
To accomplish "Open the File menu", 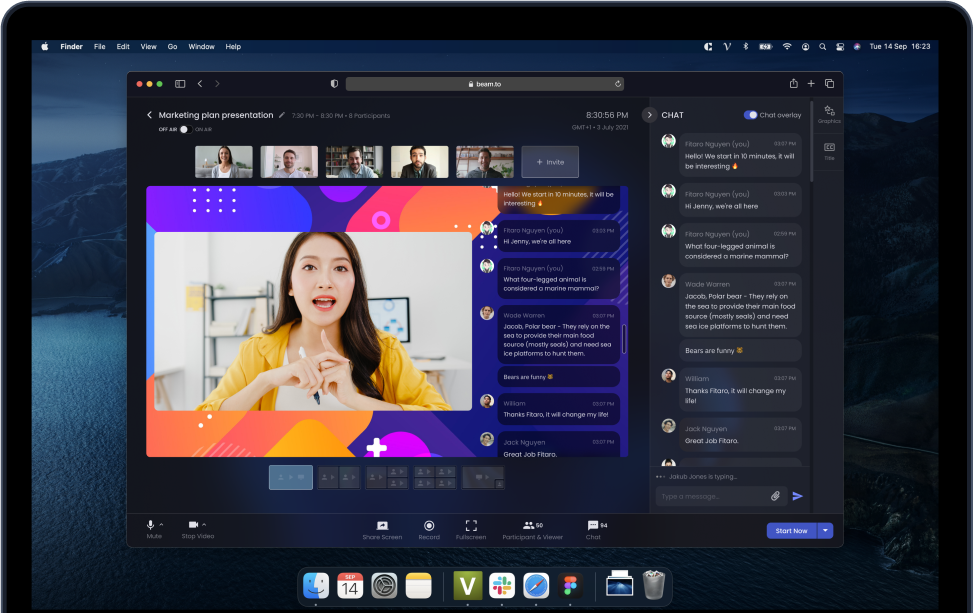I will 99,47.
